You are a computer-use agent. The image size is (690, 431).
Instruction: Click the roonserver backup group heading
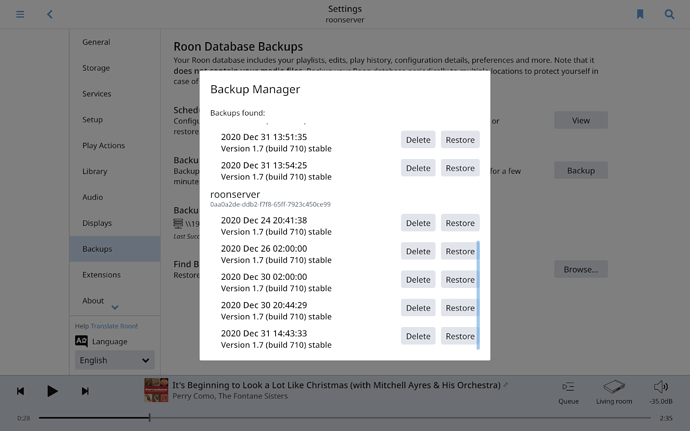click(x=235, y=194)
